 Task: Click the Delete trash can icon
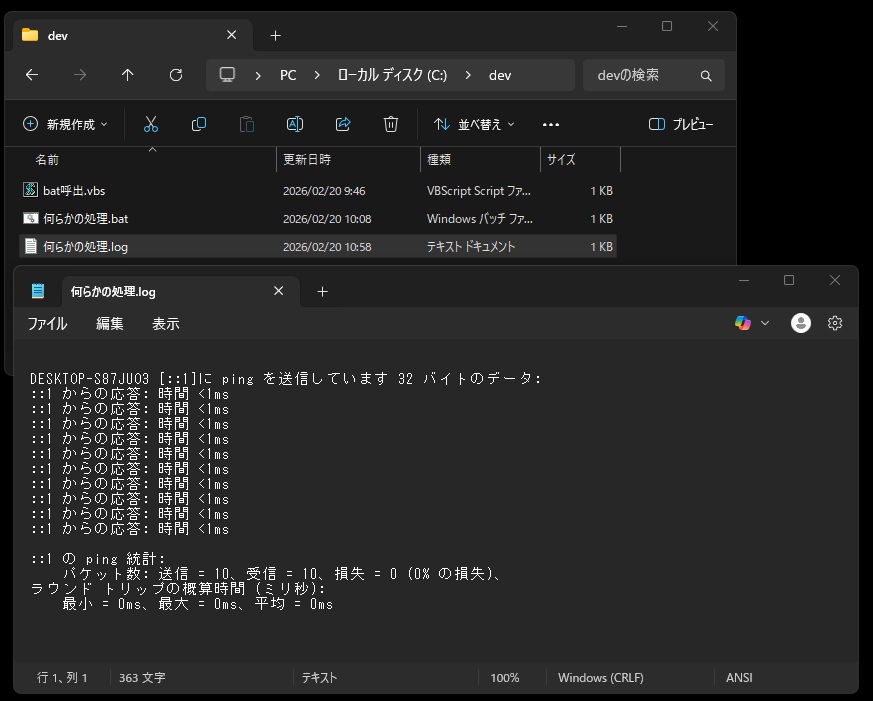(x=391, y=124)
